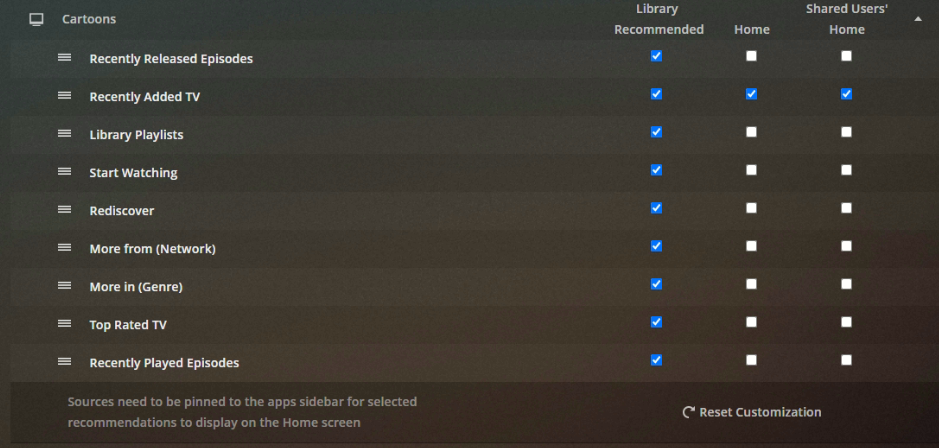Uncheck Library Recommended for Start Watching
The image size is (939, 448).
[x=656, y=170]
